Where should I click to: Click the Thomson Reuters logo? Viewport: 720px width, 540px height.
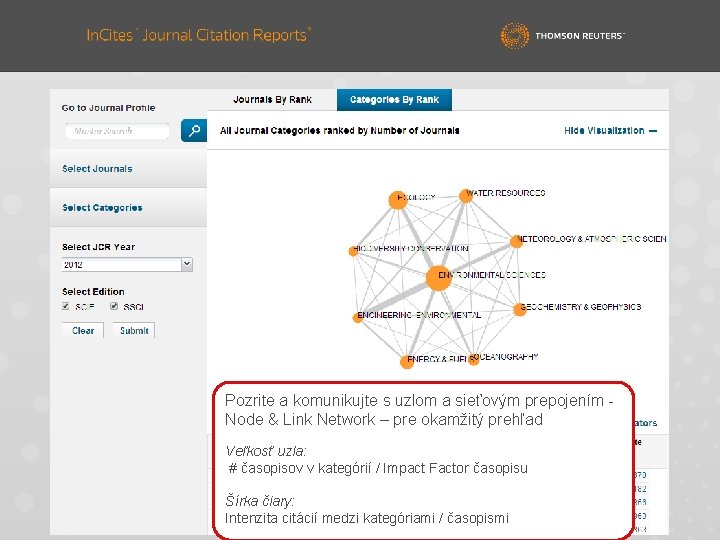562,35
